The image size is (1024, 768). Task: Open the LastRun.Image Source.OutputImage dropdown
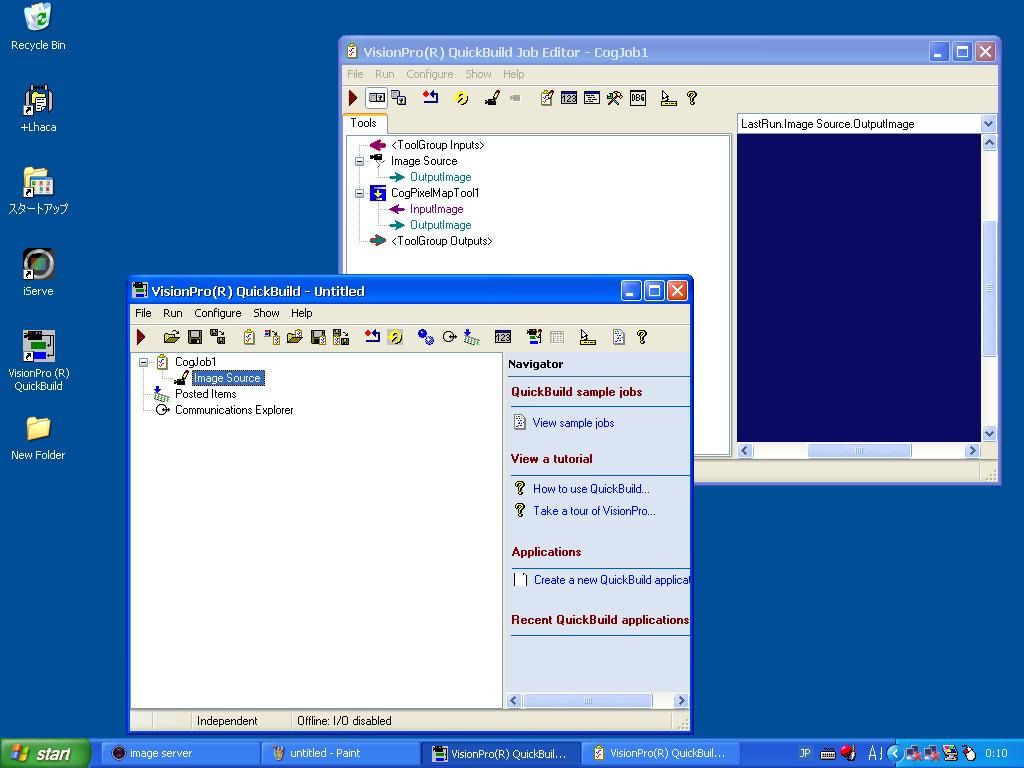coord(988,123)
